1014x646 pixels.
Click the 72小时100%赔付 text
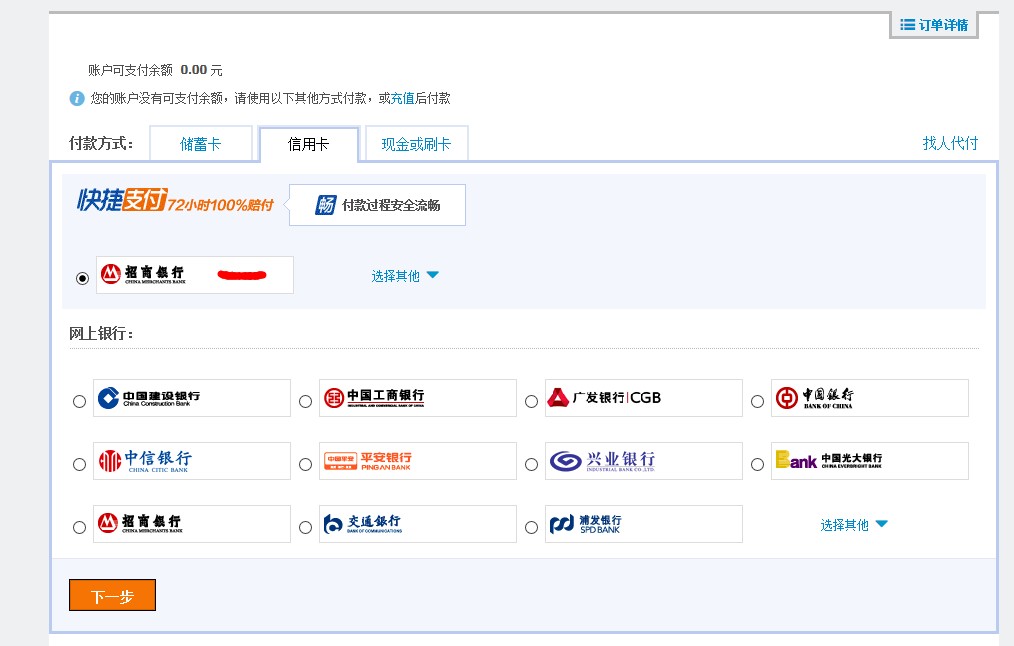coord(221,205)
